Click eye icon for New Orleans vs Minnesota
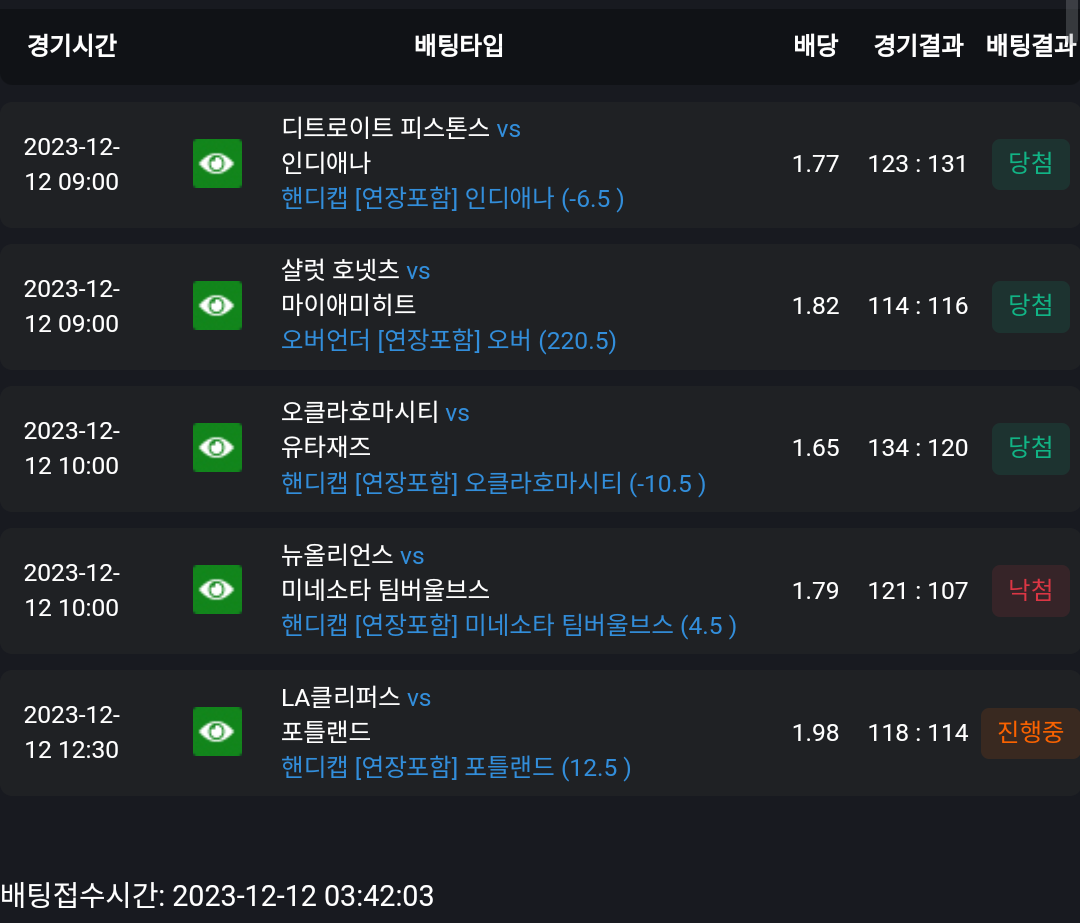This screenshot has height=923, width=1080. (217, 590)
